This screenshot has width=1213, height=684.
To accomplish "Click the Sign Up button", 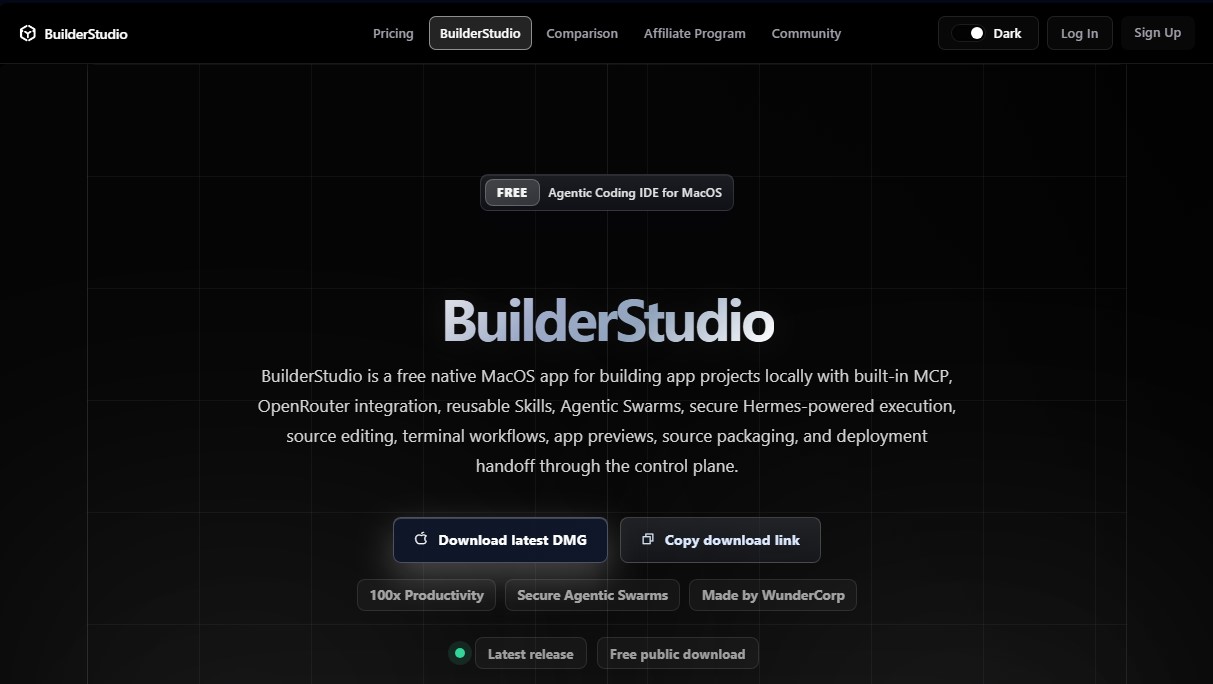I will click(1157, 33).
